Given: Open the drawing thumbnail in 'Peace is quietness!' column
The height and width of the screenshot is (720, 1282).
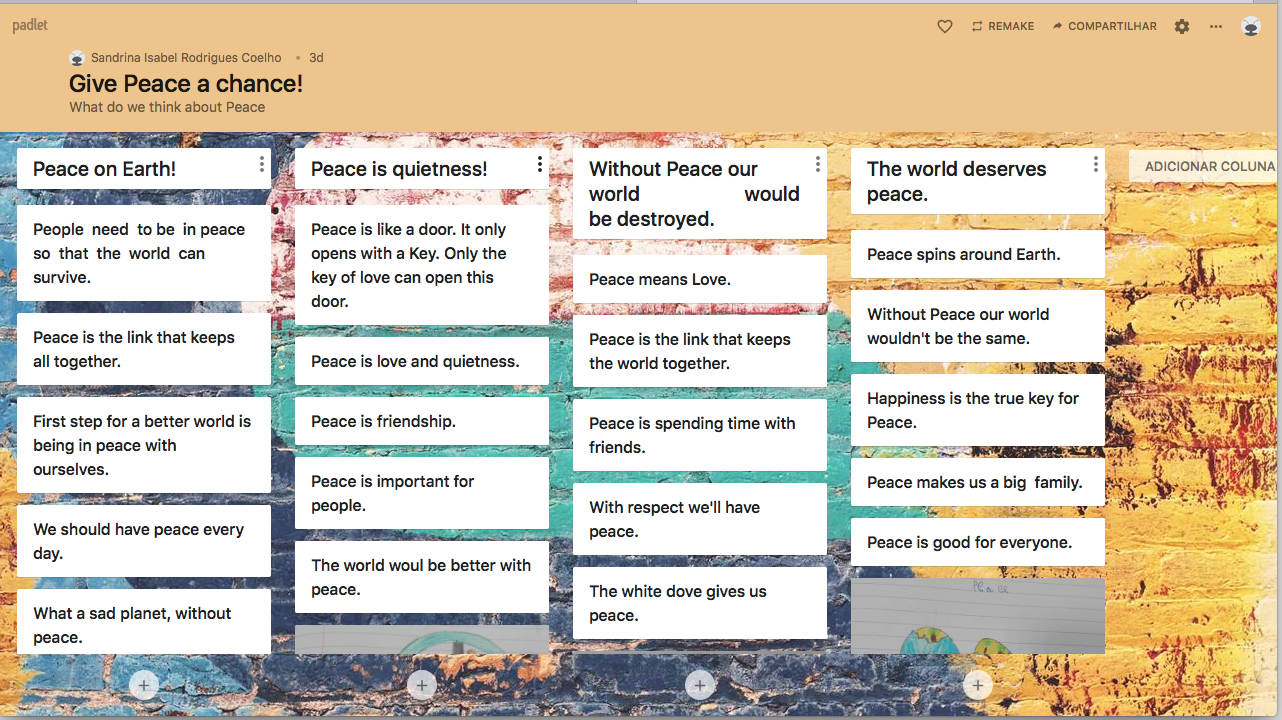Looking at the screenshot, I should [422, 640].
